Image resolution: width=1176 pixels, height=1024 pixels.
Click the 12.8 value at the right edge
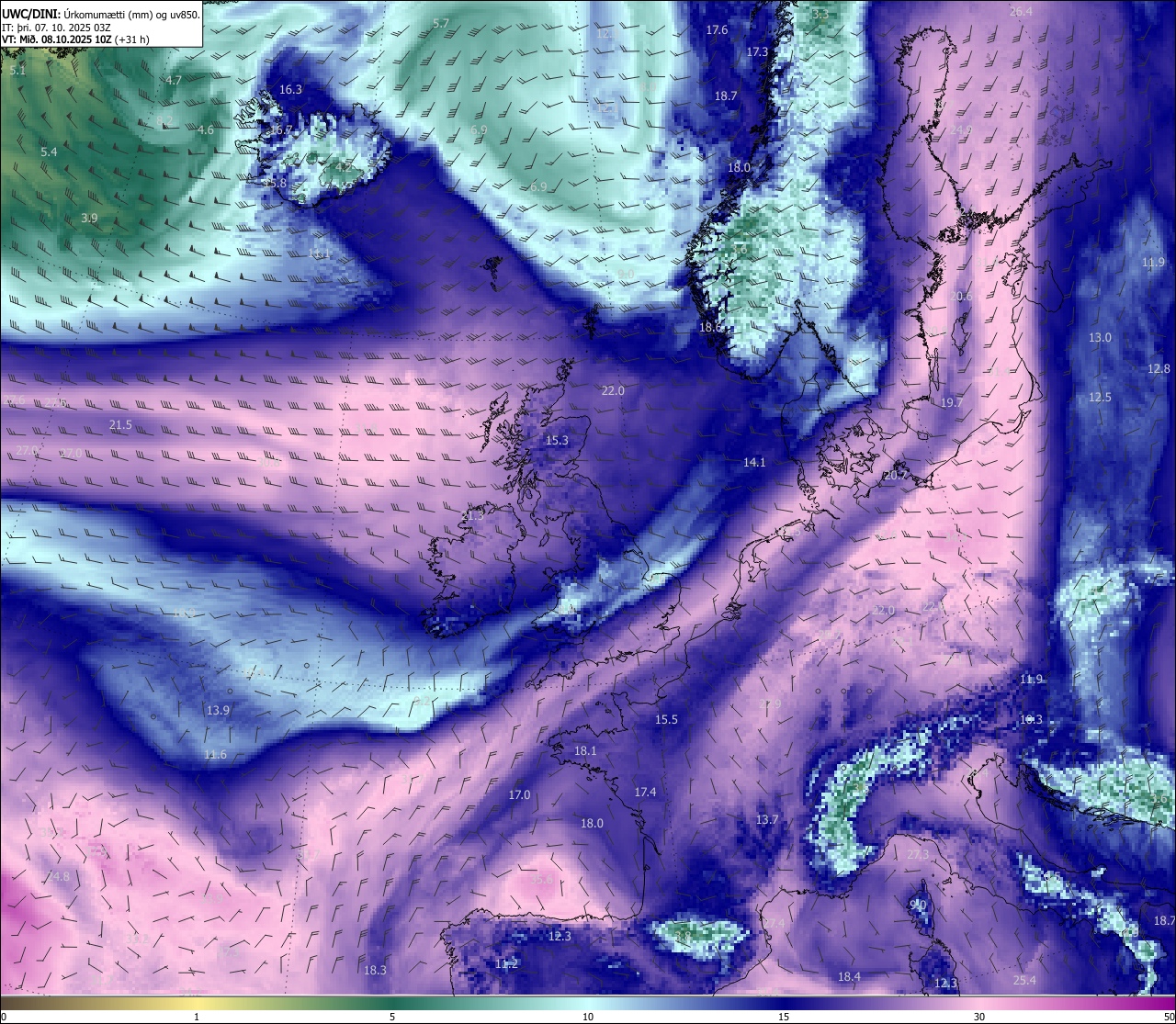coord(1159,368)
